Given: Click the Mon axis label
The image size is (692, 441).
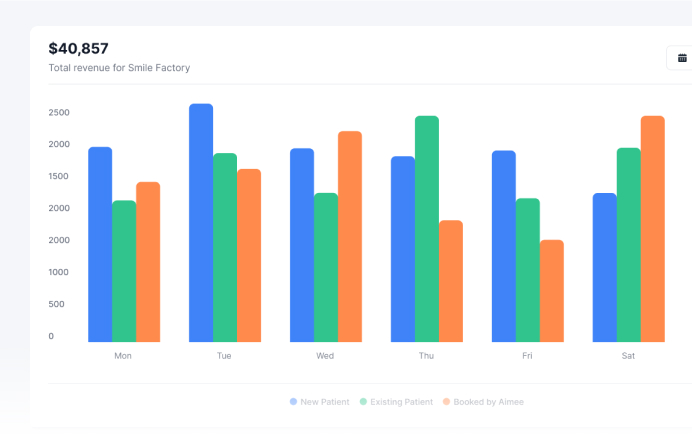Looking at the screenshot, I should pos(123,356).
